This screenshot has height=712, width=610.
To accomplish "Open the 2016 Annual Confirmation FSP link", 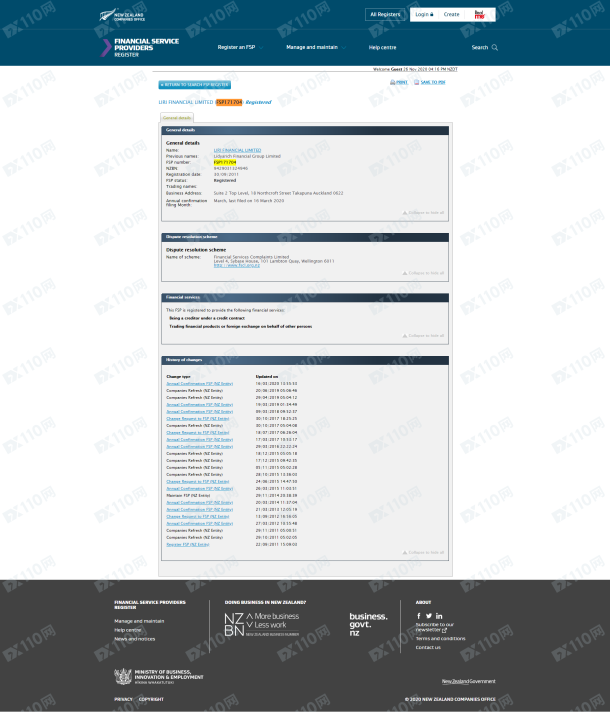I will coord(199,446).
